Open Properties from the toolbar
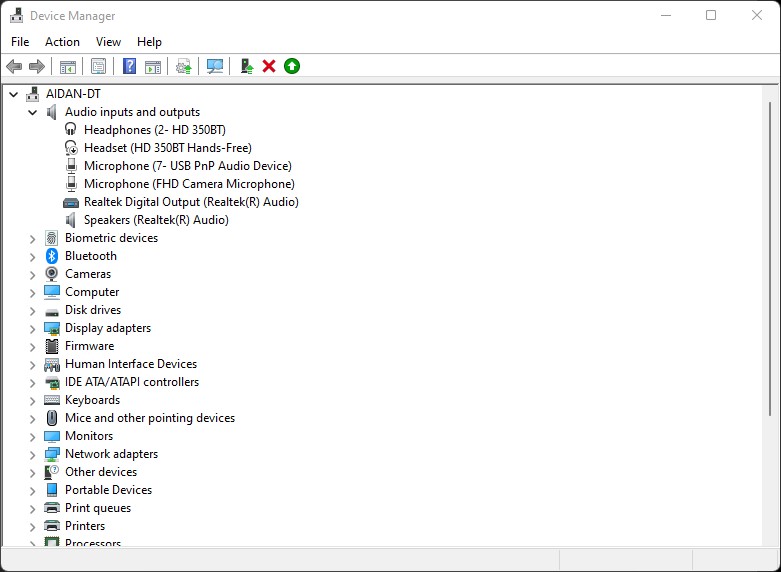 coord(98,66)
